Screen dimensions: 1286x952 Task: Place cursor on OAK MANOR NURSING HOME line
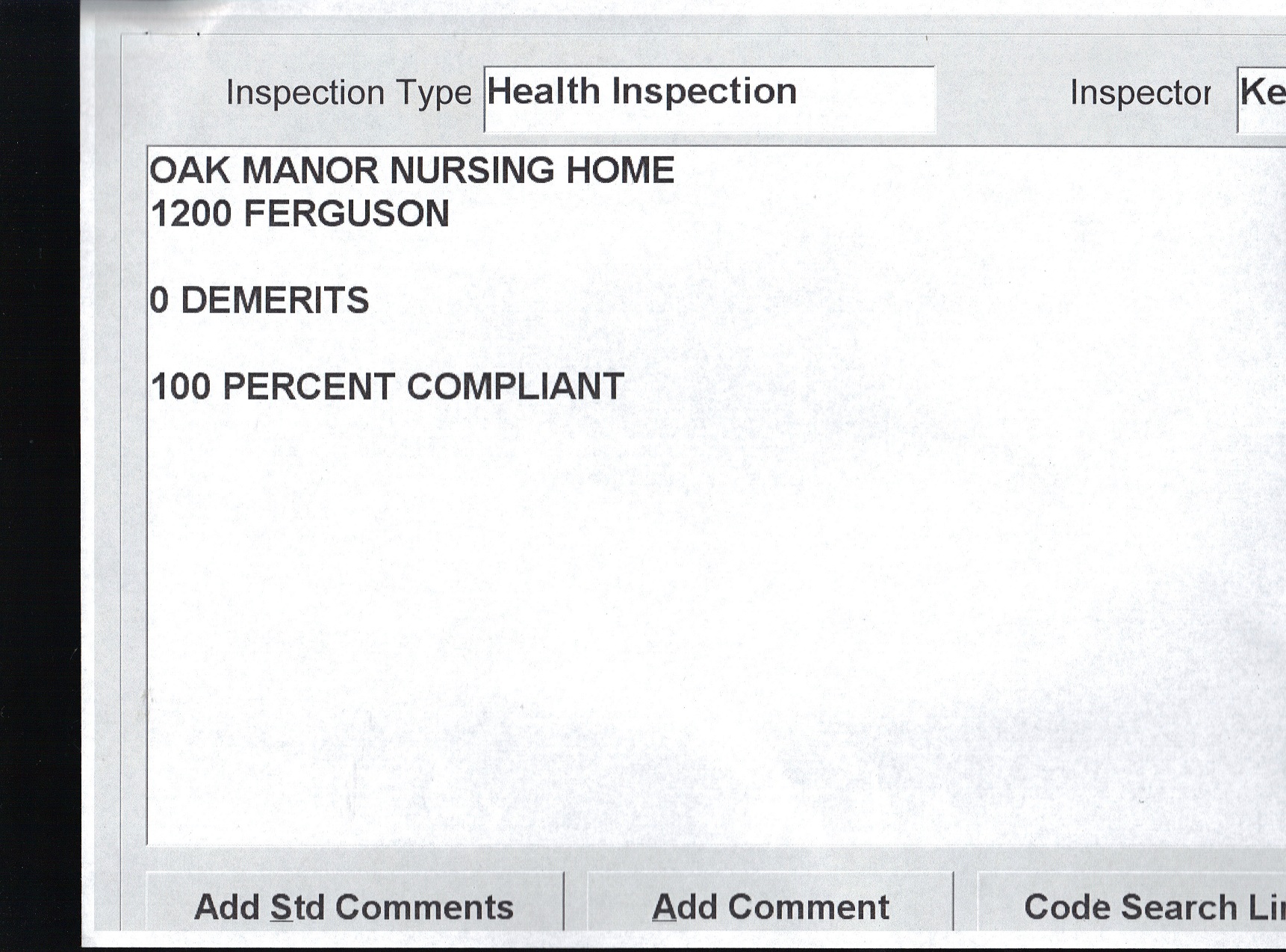point(411,170)
